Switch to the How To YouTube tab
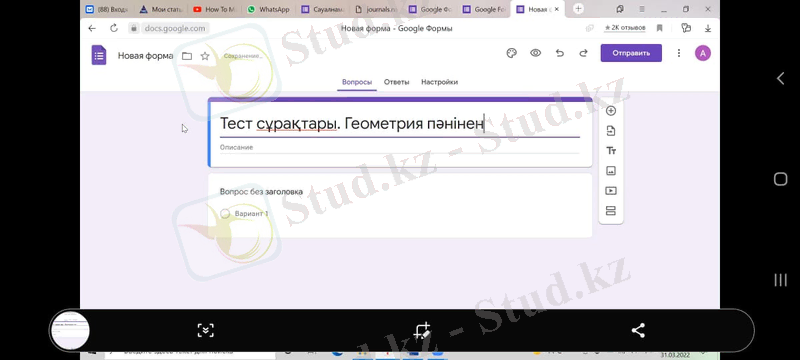 click(x=215, y=9)
